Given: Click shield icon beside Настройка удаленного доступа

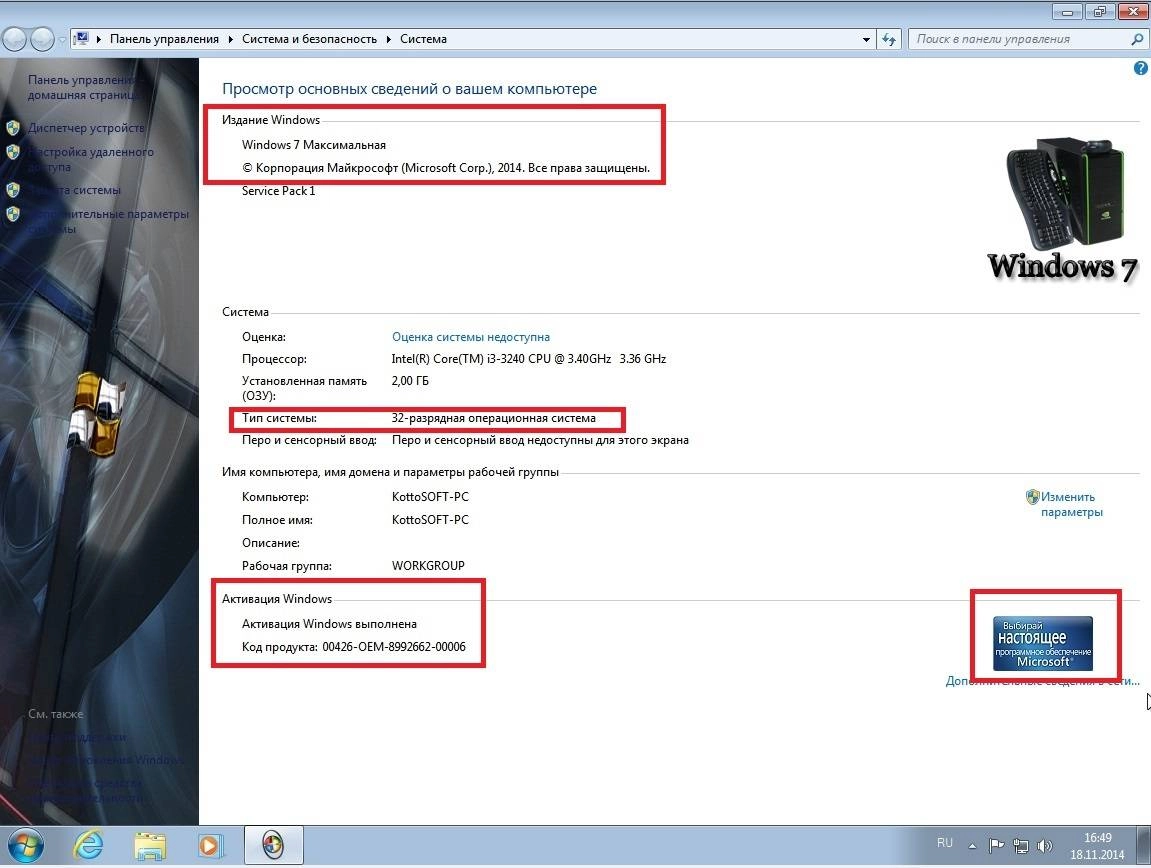Looking at the screenshot, I should pos(12,152).
